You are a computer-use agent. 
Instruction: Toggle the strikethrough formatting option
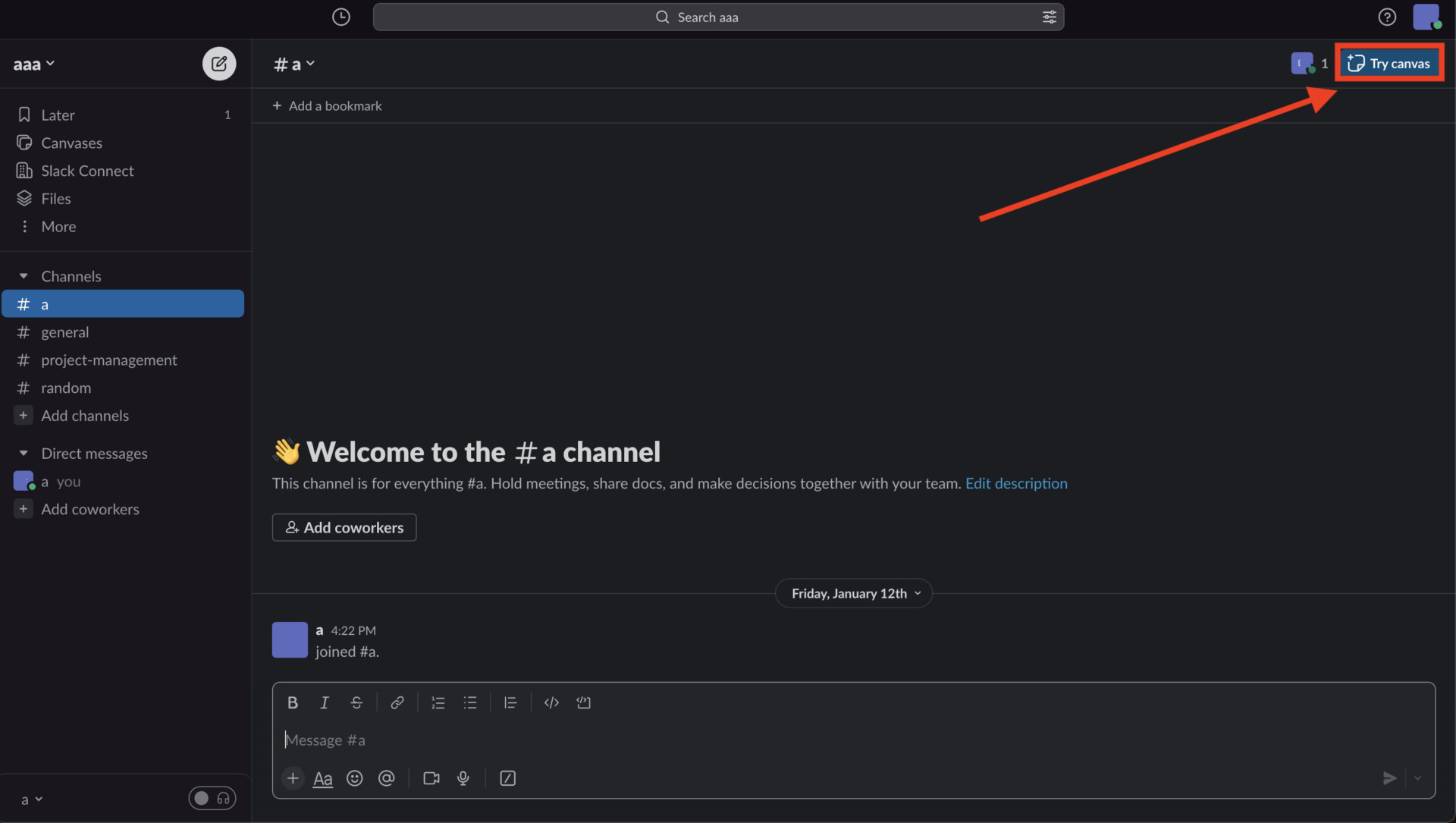coord(356,702)
